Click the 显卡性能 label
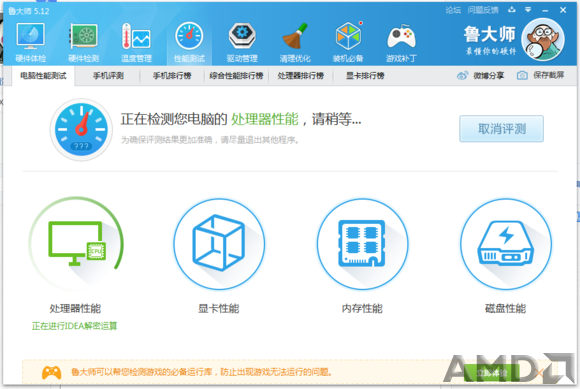 tap(219, 308)
